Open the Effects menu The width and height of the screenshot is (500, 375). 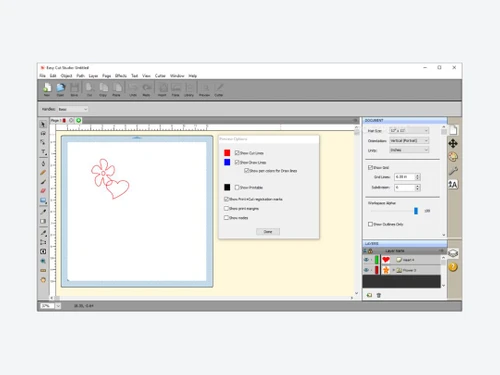[x=121, y=76]
